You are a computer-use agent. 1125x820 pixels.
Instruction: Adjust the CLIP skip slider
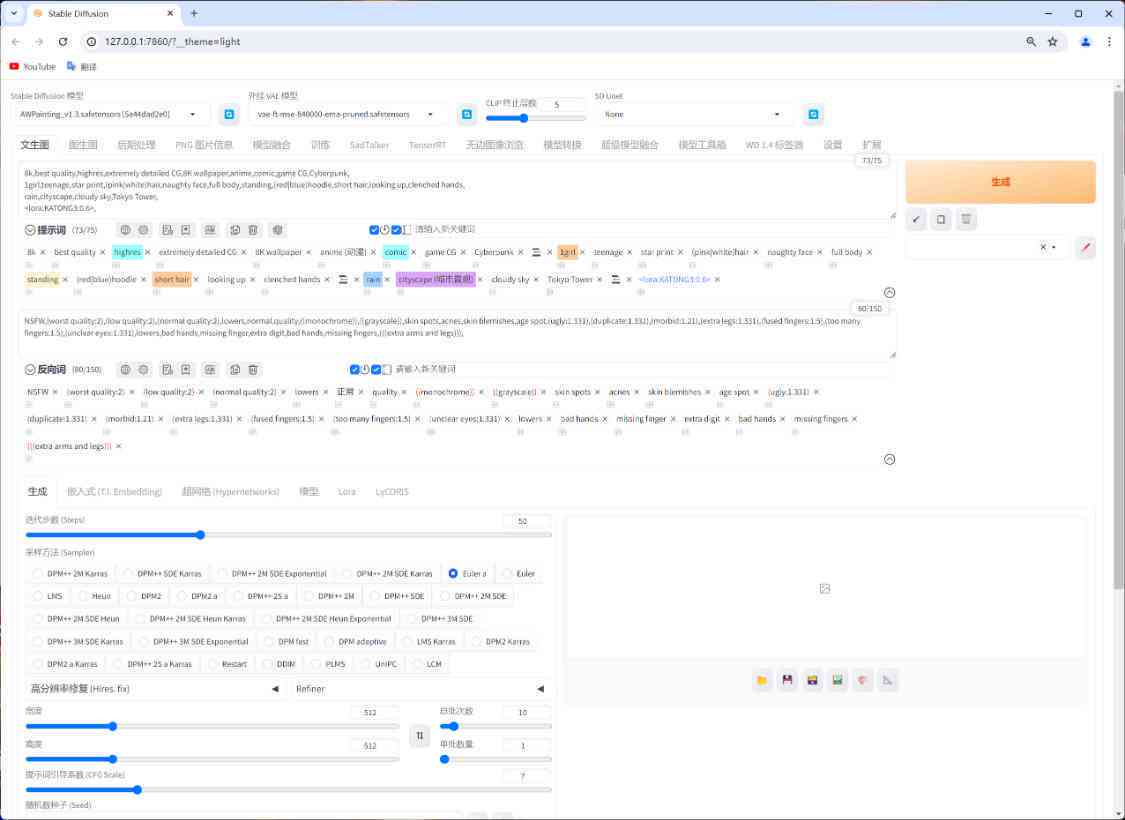coord(536,118)
